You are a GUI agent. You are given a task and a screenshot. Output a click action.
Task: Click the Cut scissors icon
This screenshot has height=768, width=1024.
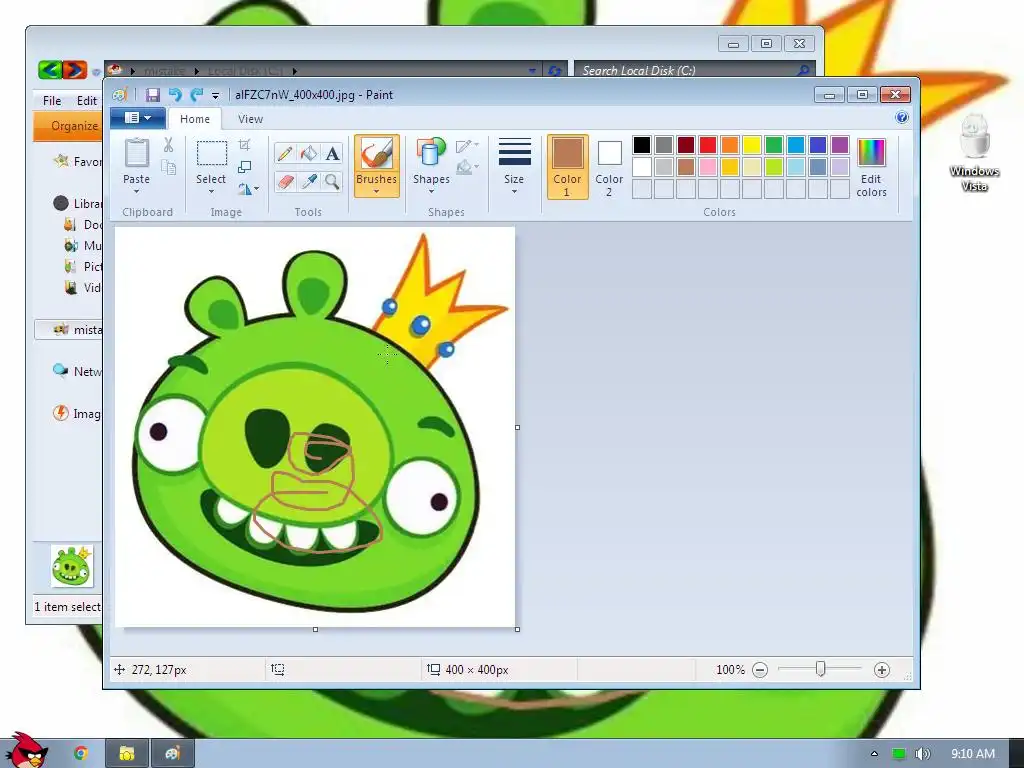coord(168,145)
